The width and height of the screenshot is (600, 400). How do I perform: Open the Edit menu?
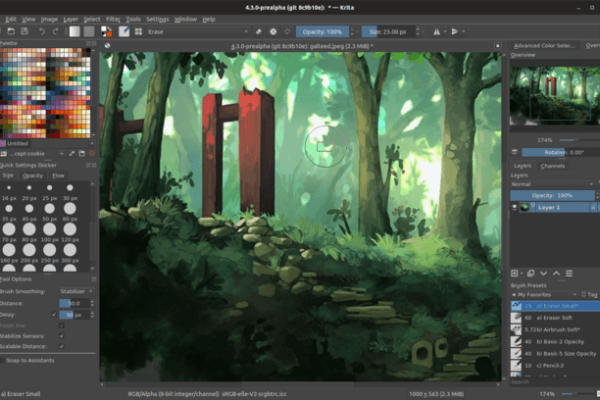coord(10,19)
